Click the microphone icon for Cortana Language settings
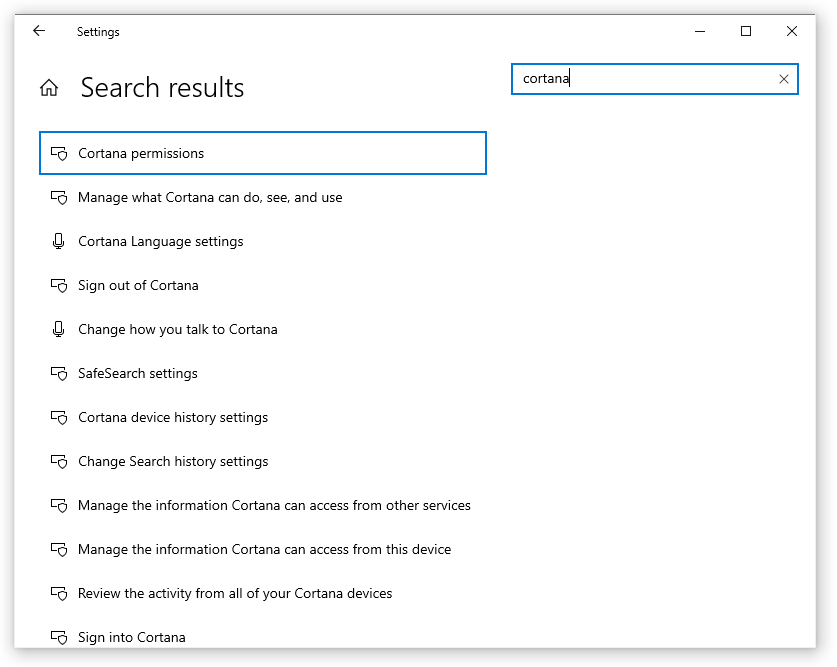The image size is (837, 667). pyautogui.click(x=59, y=242)
